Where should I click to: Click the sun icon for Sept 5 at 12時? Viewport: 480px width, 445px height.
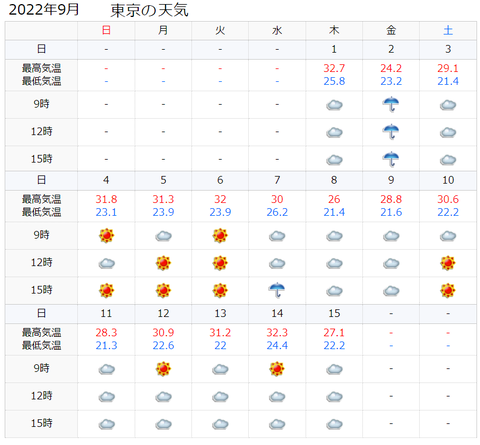[x=163, y=263]
